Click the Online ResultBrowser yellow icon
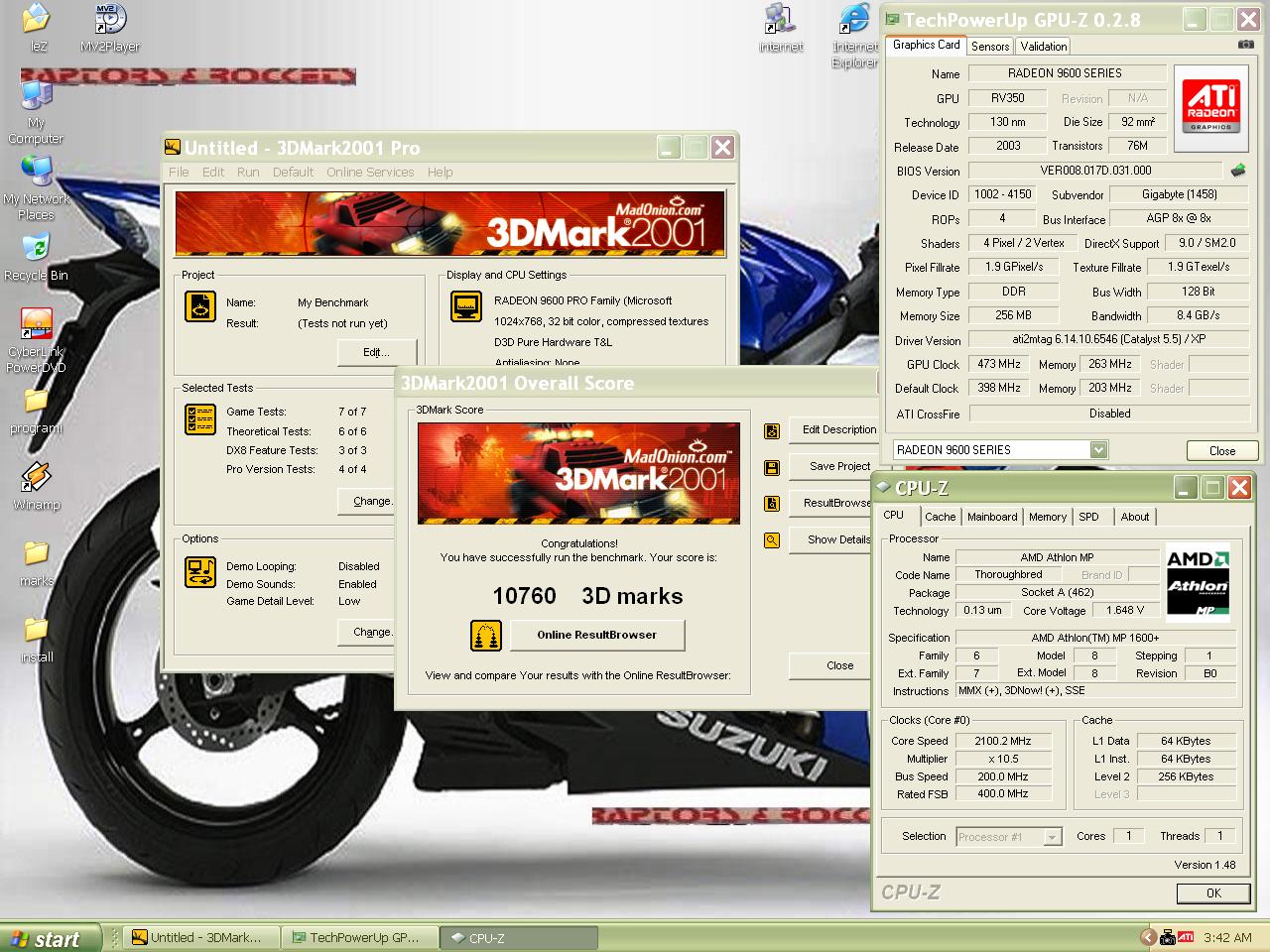 coord(486,636)
